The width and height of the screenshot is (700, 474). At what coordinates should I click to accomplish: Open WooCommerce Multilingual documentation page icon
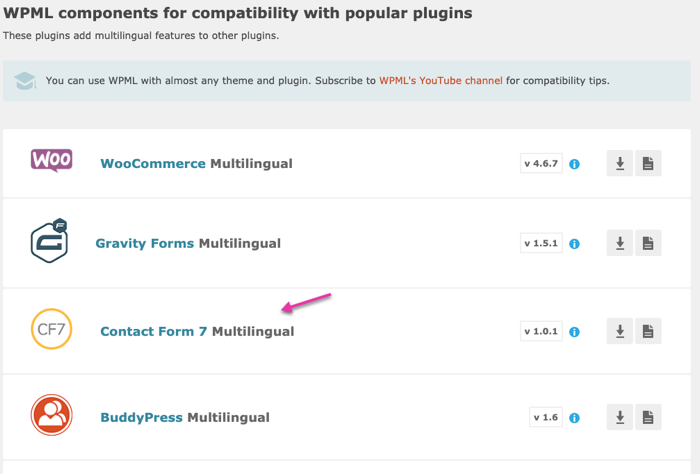tap(648, 163)
